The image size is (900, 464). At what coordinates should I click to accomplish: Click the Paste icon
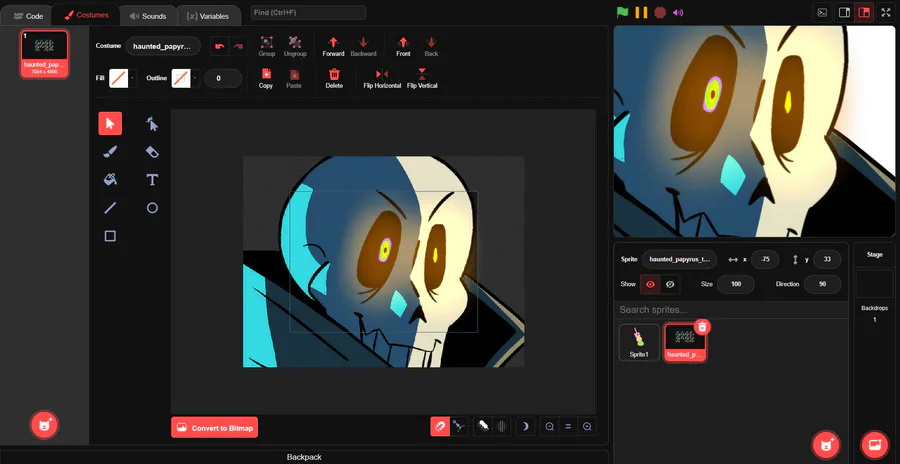[x=294, y=78]
